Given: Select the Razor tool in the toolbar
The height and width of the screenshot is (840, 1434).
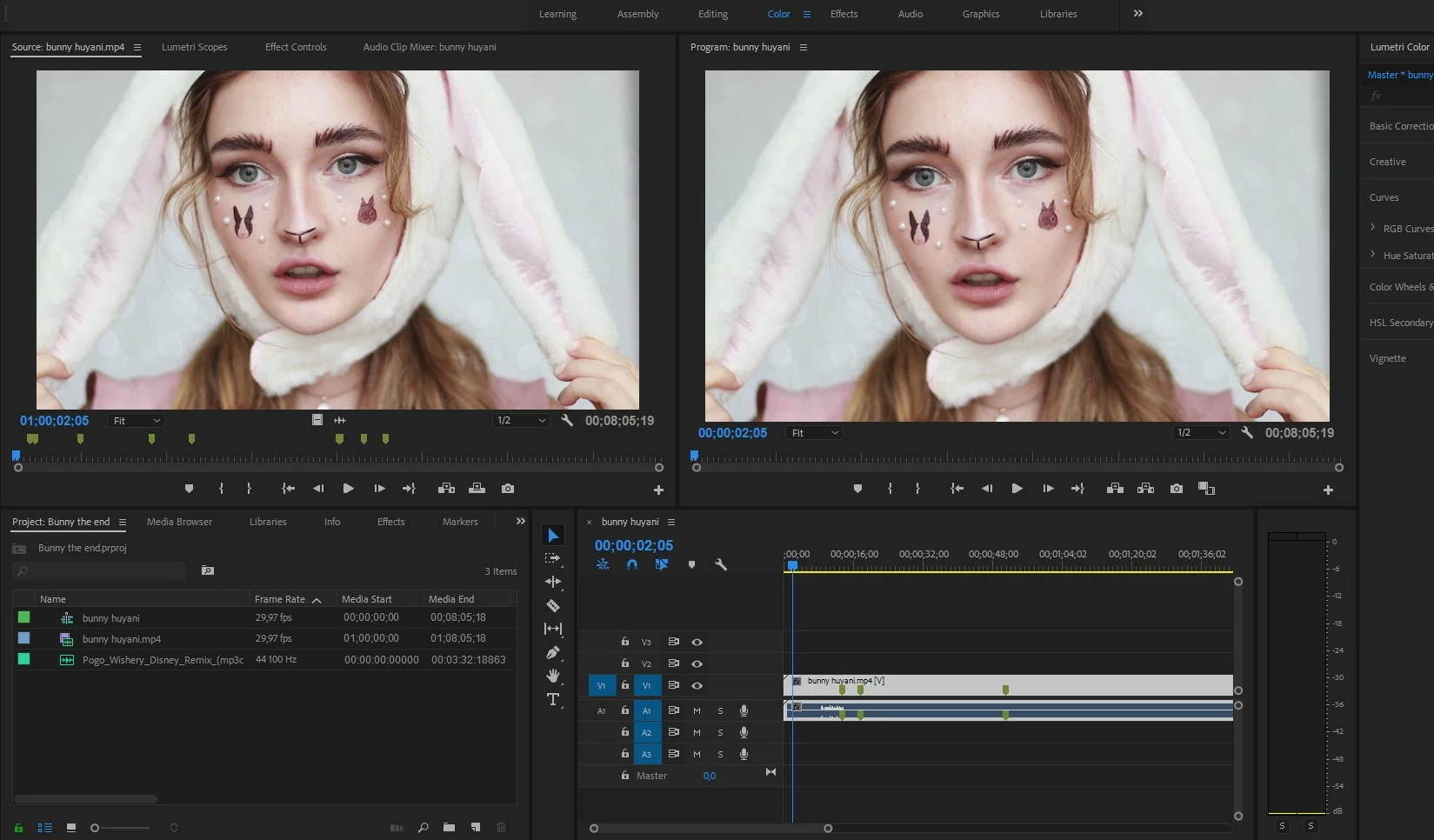Looking at the screenshot, I should pos(553,605).
